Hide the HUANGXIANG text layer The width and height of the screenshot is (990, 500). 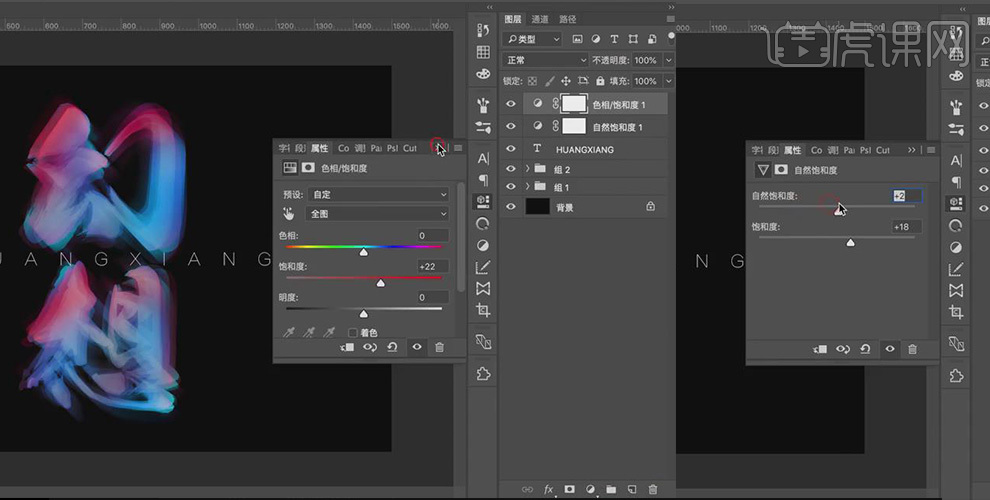pos(511,149)
